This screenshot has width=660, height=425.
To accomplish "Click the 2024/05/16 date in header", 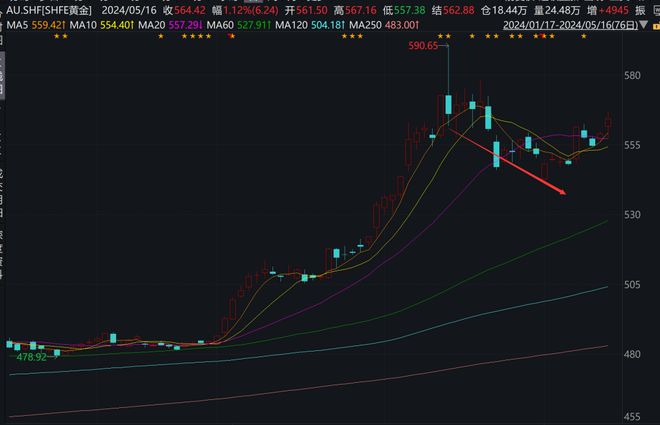I will tap(129, 10).
